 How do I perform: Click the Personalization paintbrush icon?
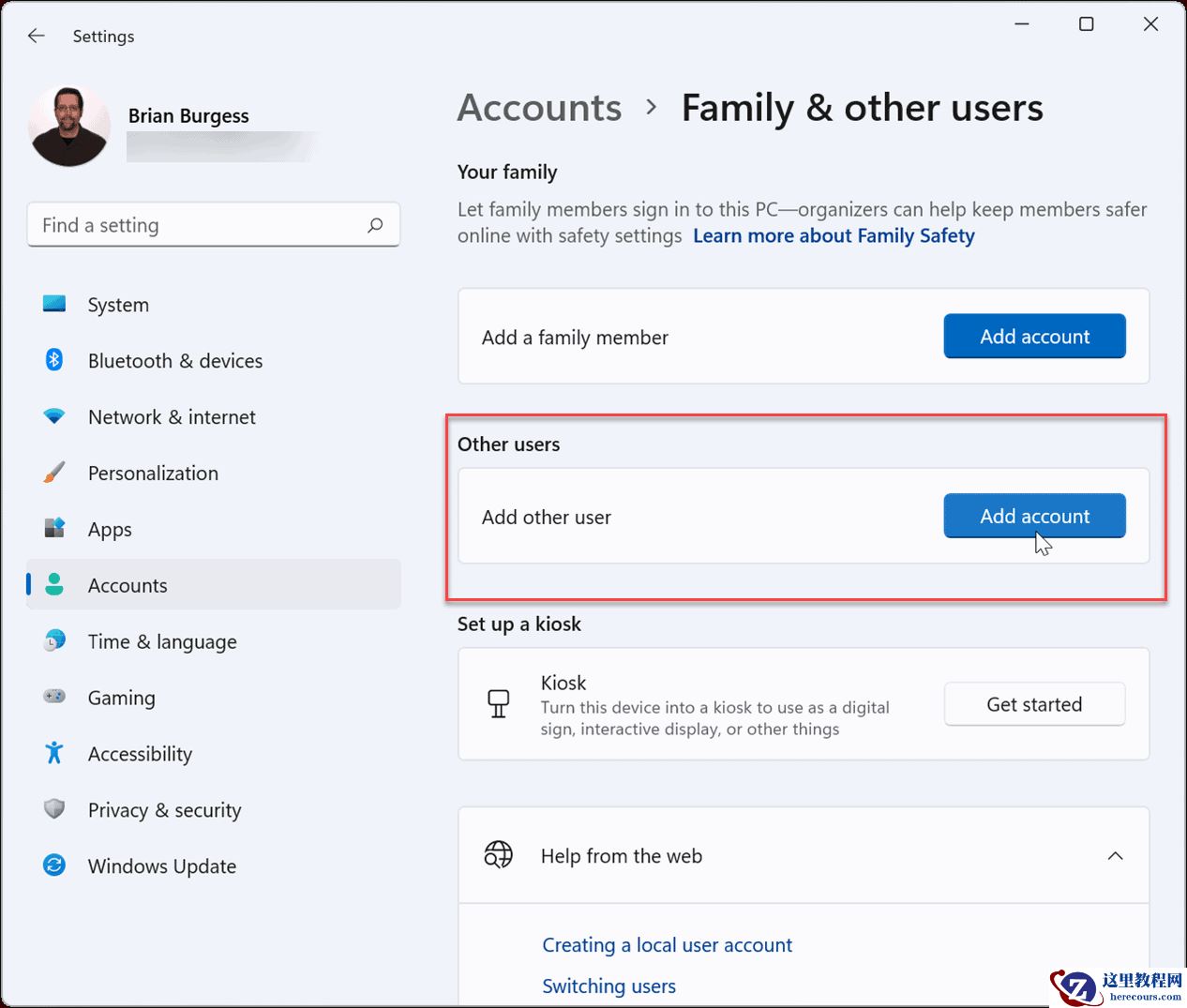[54, 473]
